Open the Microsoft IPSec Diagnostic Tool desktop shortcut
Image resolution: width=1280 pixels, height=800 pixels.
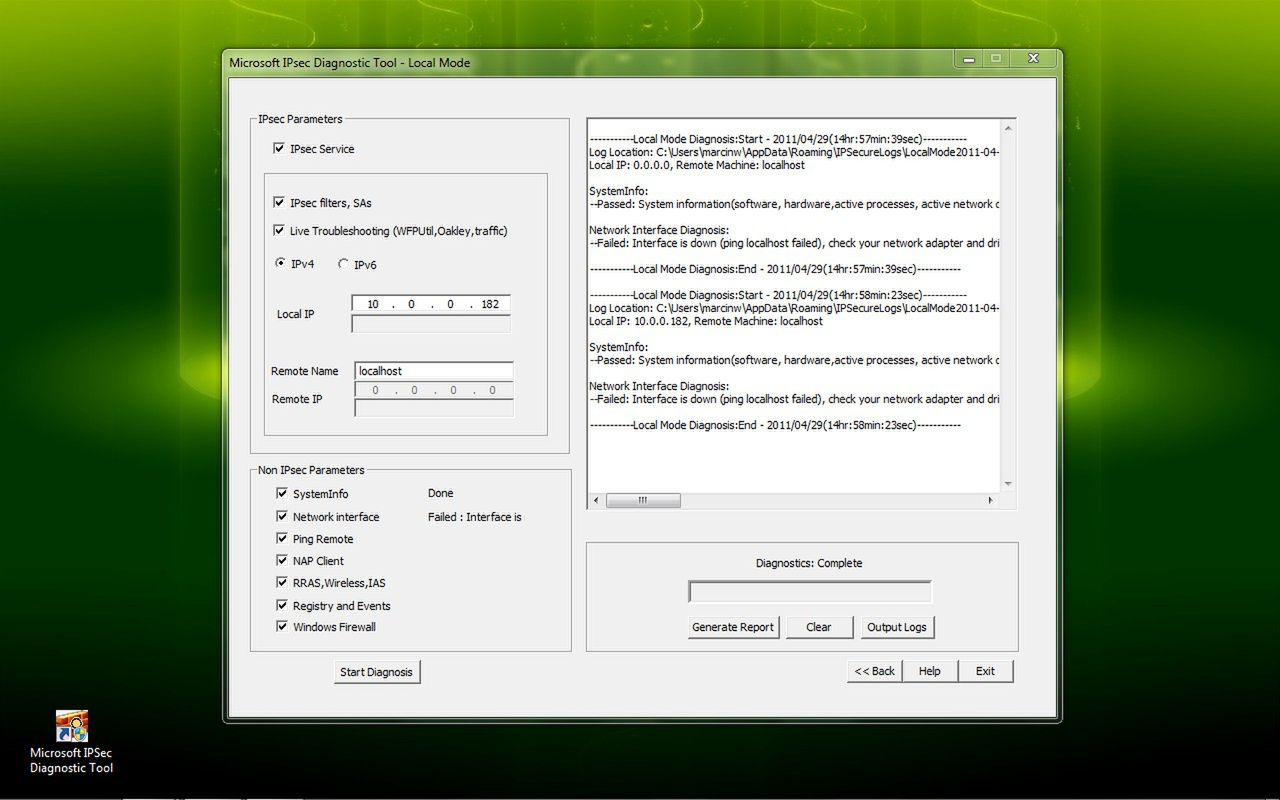[71, 742]
